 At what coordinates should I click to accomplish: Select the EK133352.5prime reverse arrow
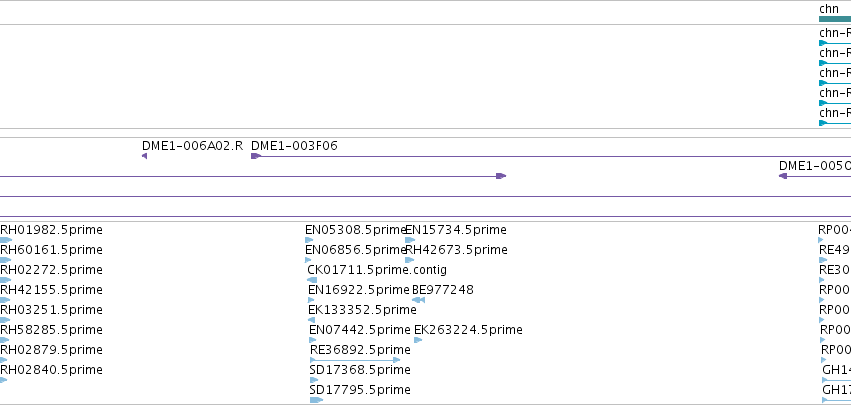click(312, 320)
